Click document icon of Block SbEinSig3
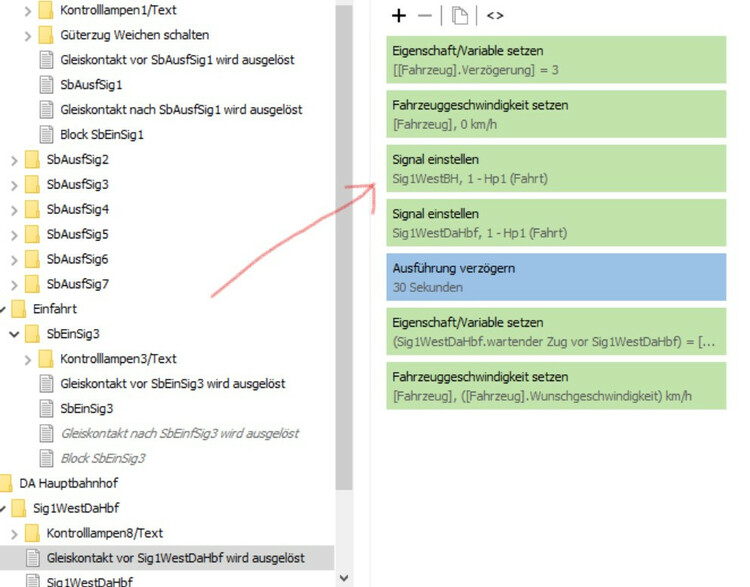This screenshot has width=750, height=587. tap(46, 458)
